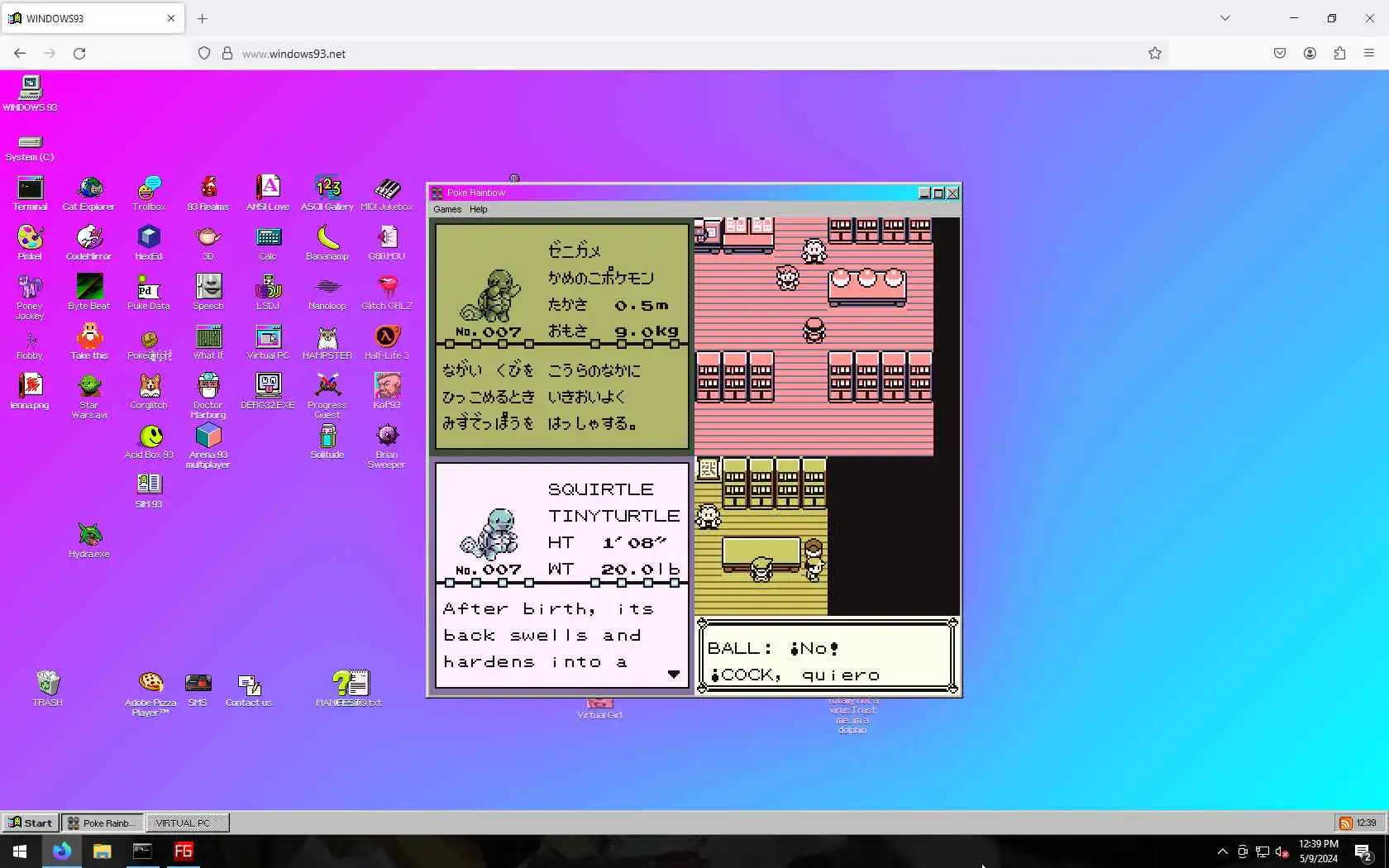Open the Corglitch corgi icon
Viewport: 1389px width, 868px height.
pos(149,392)
